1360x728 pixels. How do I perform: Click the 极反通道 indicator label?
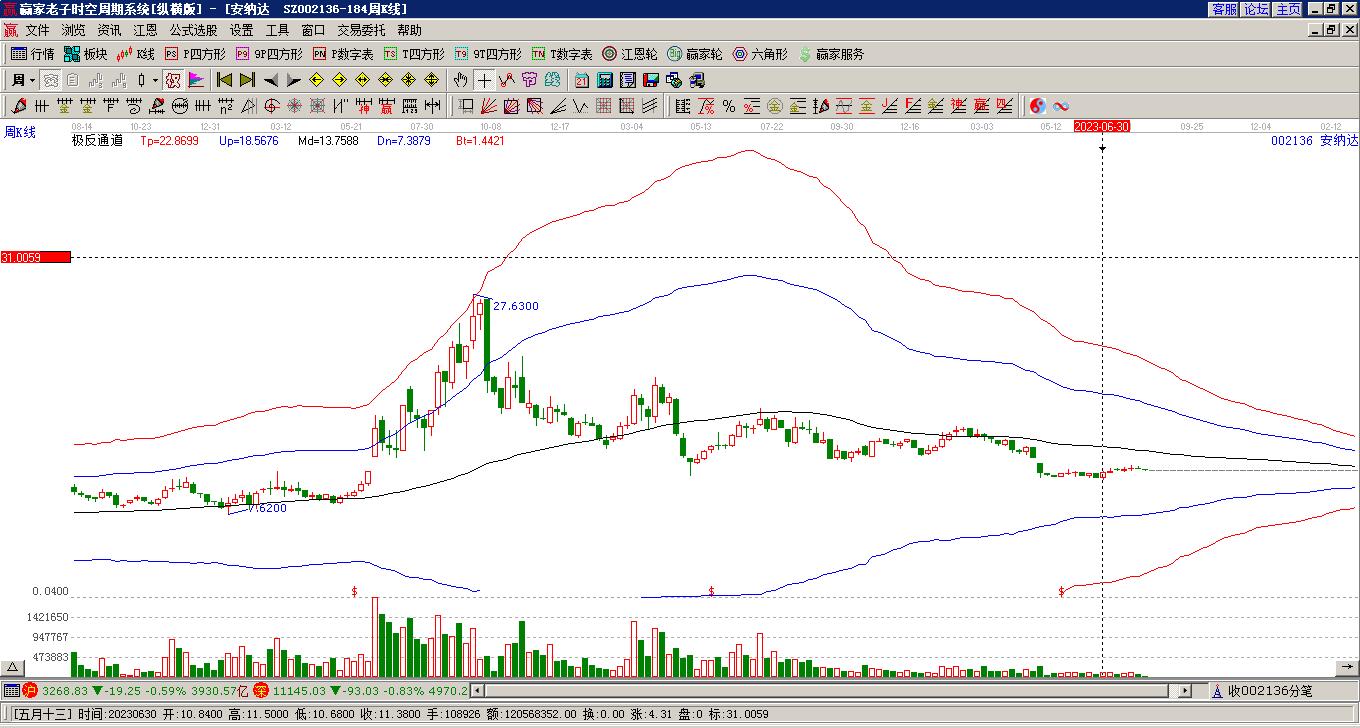tap(97, 141)
